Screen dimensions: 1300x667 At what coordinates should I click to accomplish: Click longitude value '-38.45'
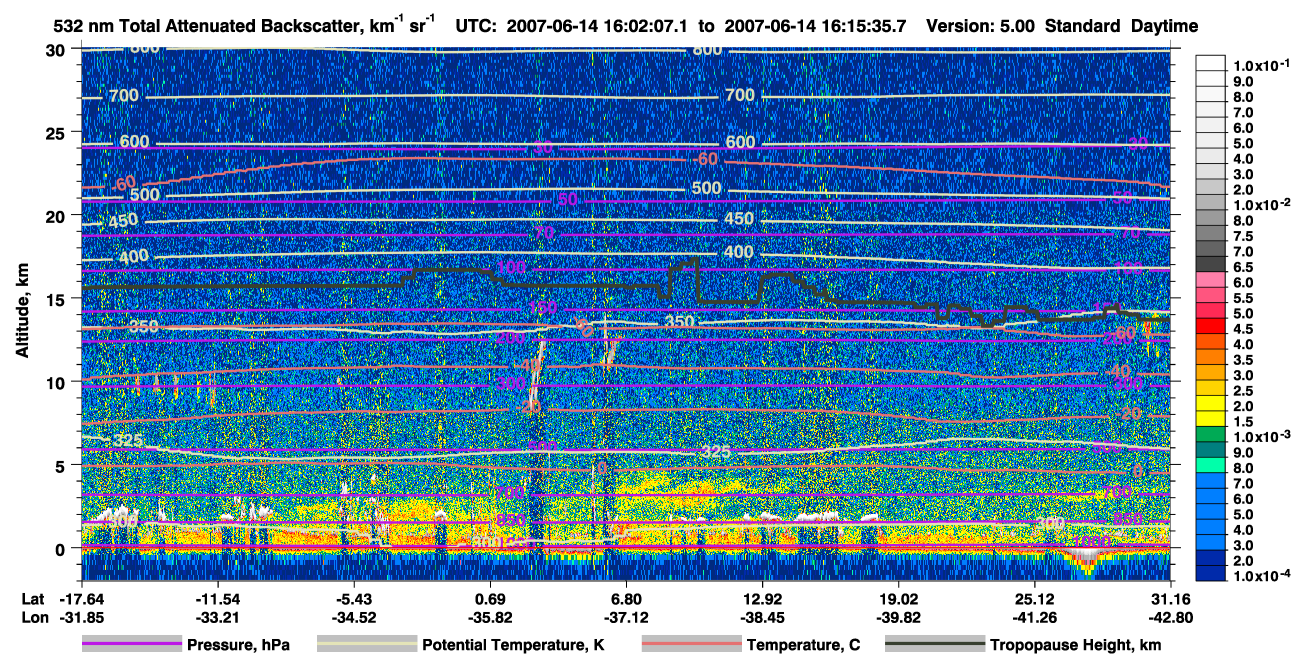click(x=762, y=617)
